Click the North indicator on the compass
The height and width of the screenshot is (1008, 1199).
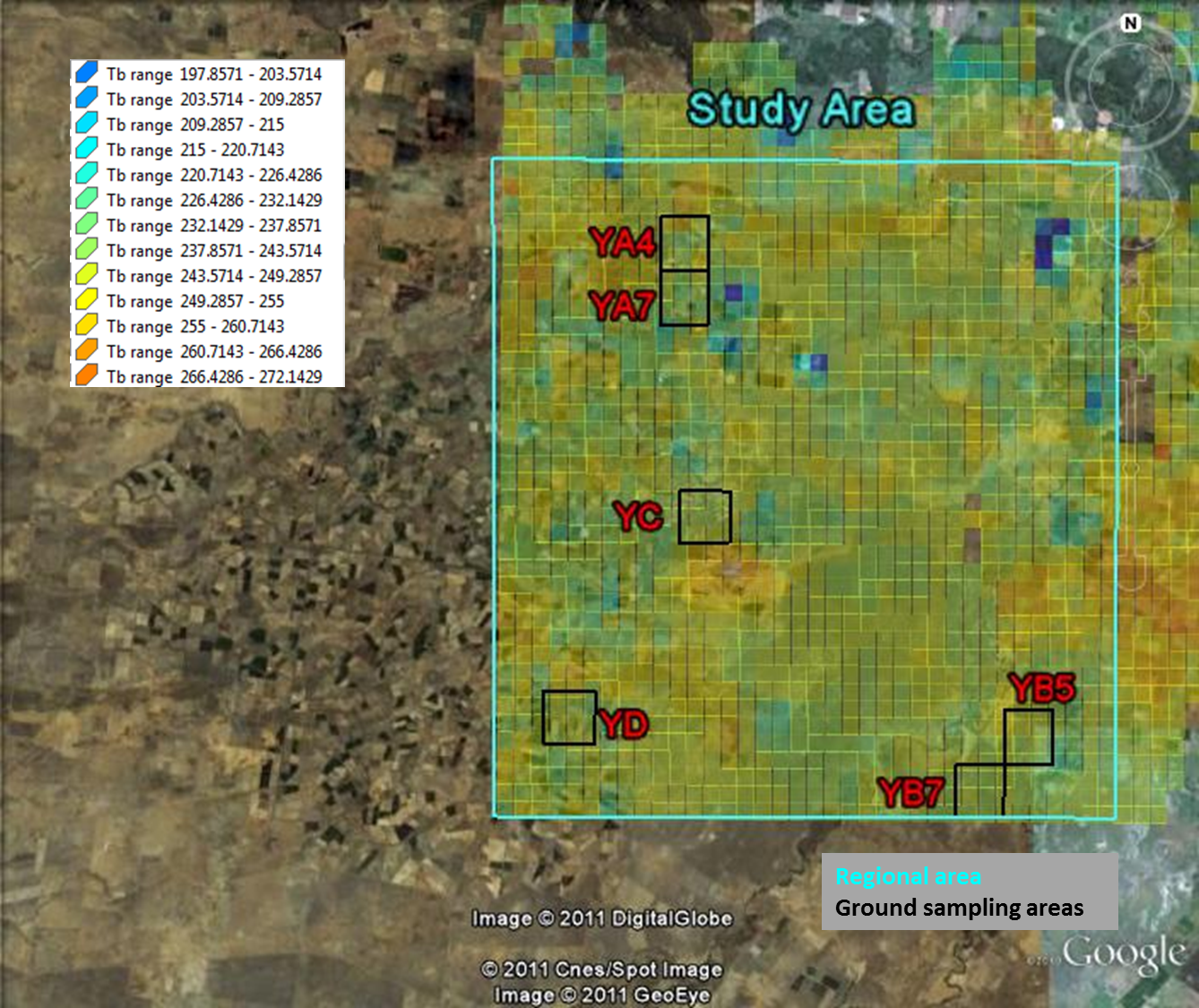tap(1131, 23)
